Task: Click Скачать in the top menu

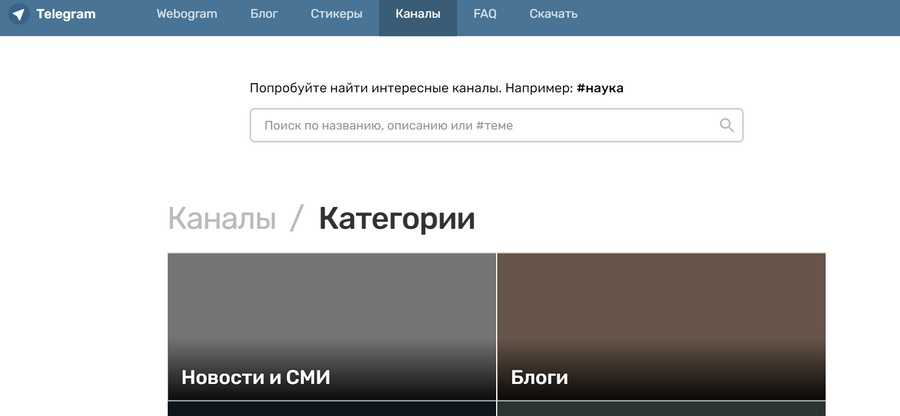Action: click(553, 15)
